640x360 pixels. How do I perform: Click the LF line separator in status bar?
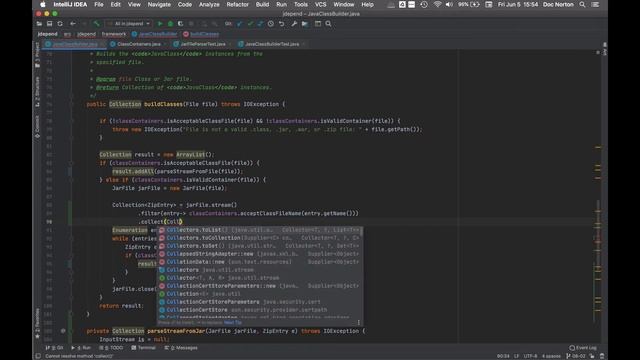pos(516,356)
